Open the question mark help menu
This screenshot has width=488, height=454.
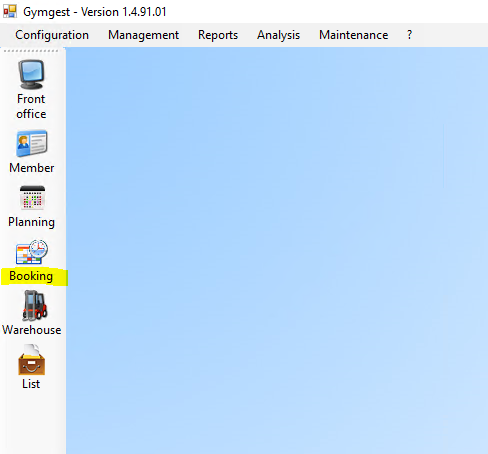click(409, 35)
